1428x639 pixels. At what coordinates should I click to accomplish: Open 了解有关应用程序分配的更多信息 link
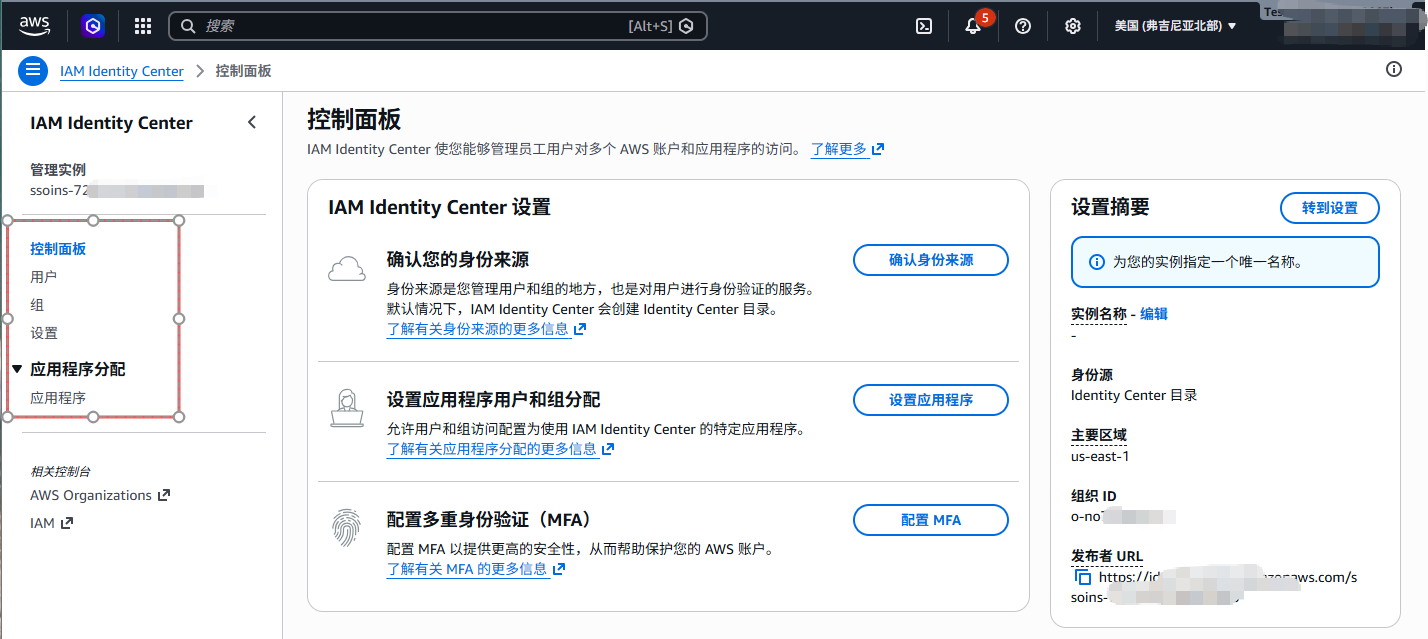click(x=492, y=449)
